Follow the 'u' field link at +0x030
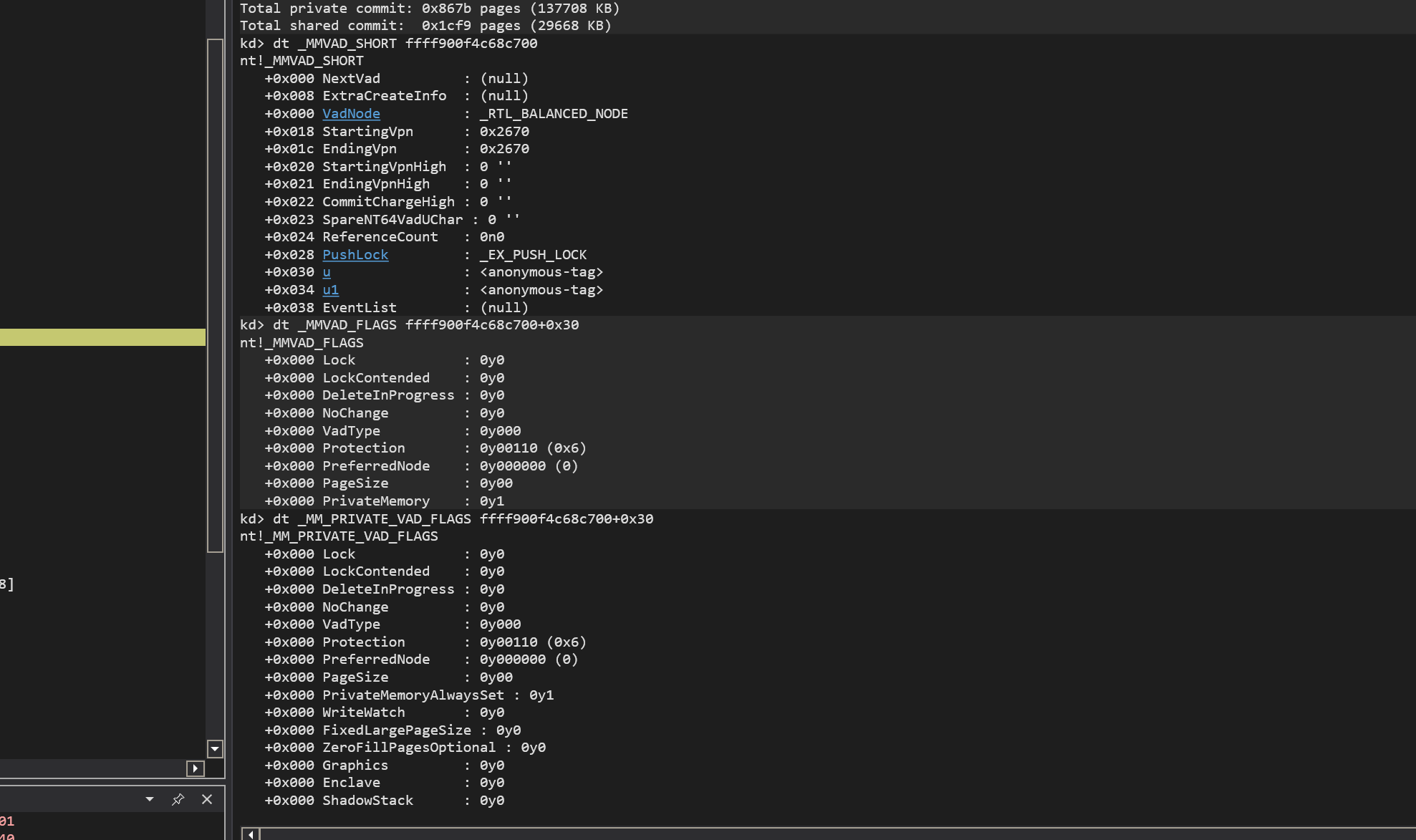Screen dimensions: 1416x840 pyautogui.click(x=327, y=272)
